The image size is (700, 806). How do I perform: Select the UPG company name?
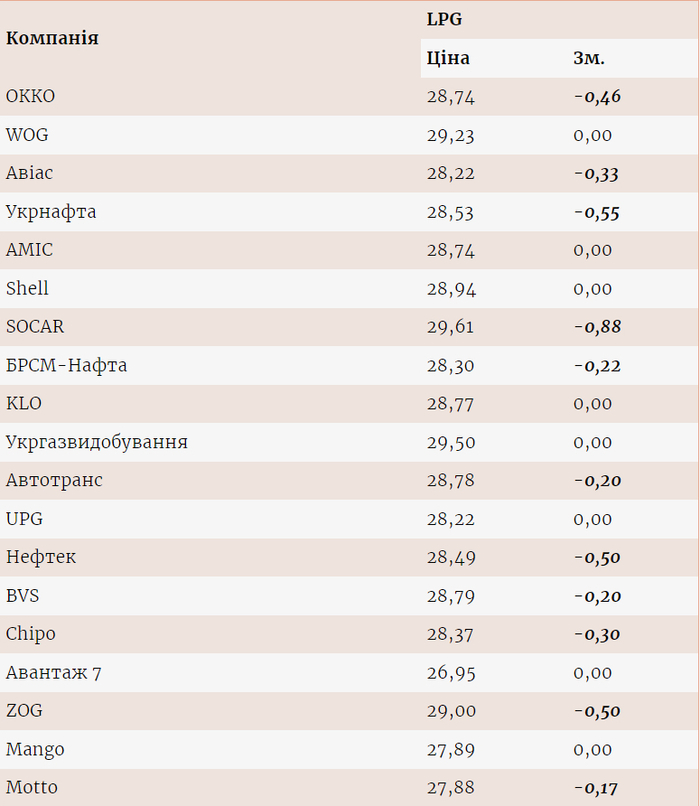click(x=25, y=519)
